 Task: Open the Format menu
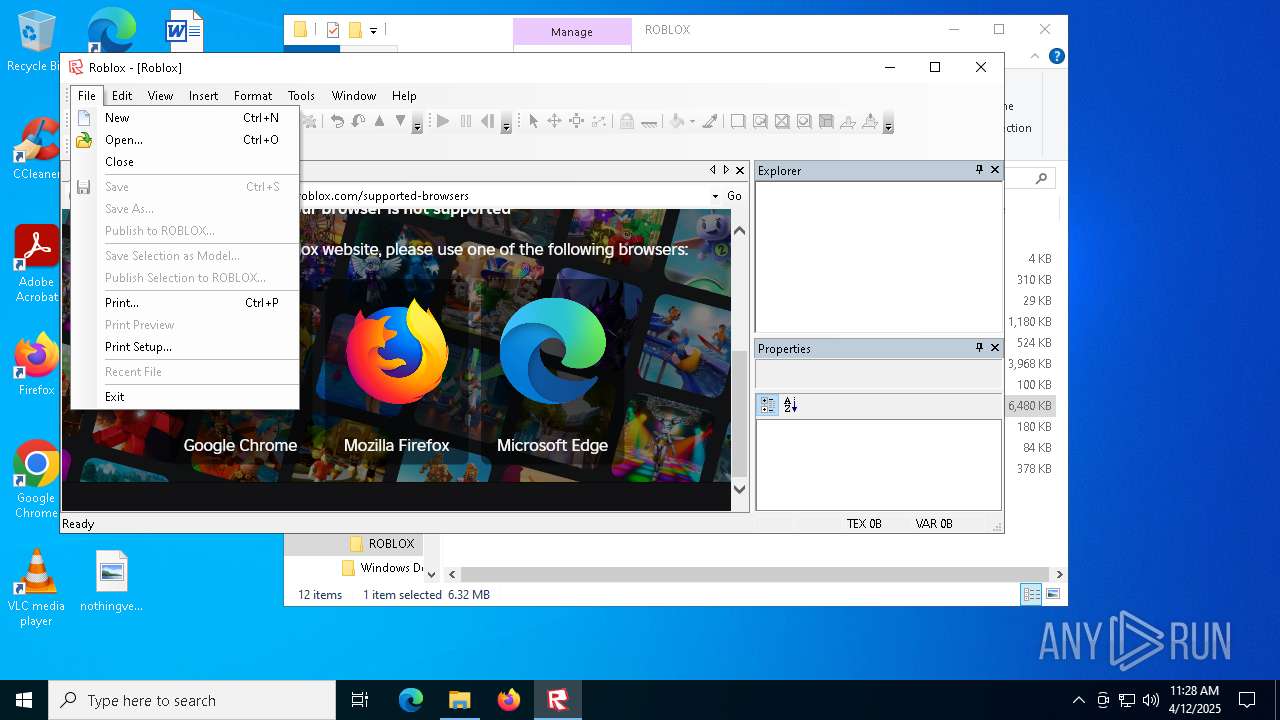253,96
